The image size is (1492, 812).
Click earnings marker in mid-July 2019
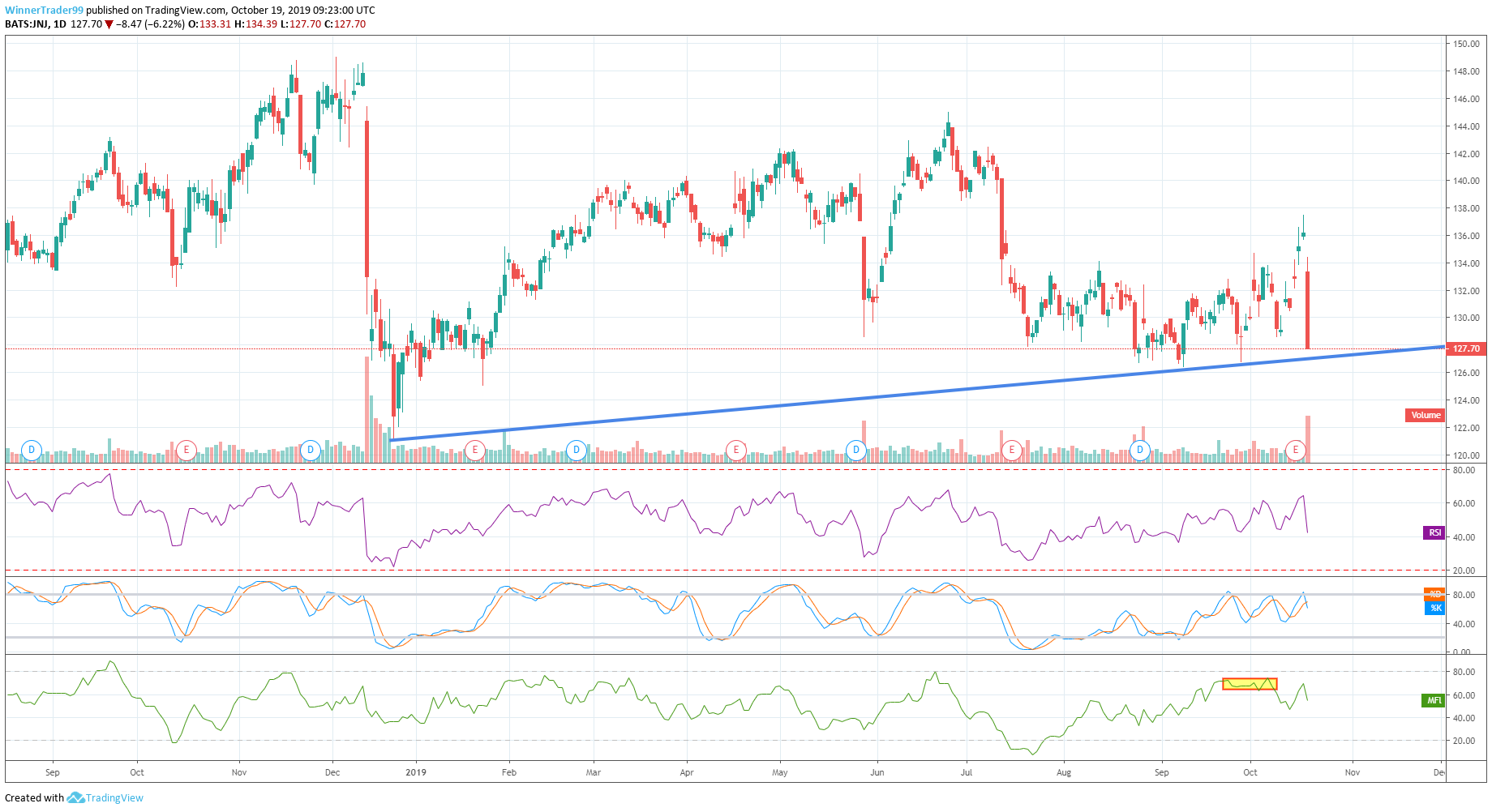point(1012,450)
